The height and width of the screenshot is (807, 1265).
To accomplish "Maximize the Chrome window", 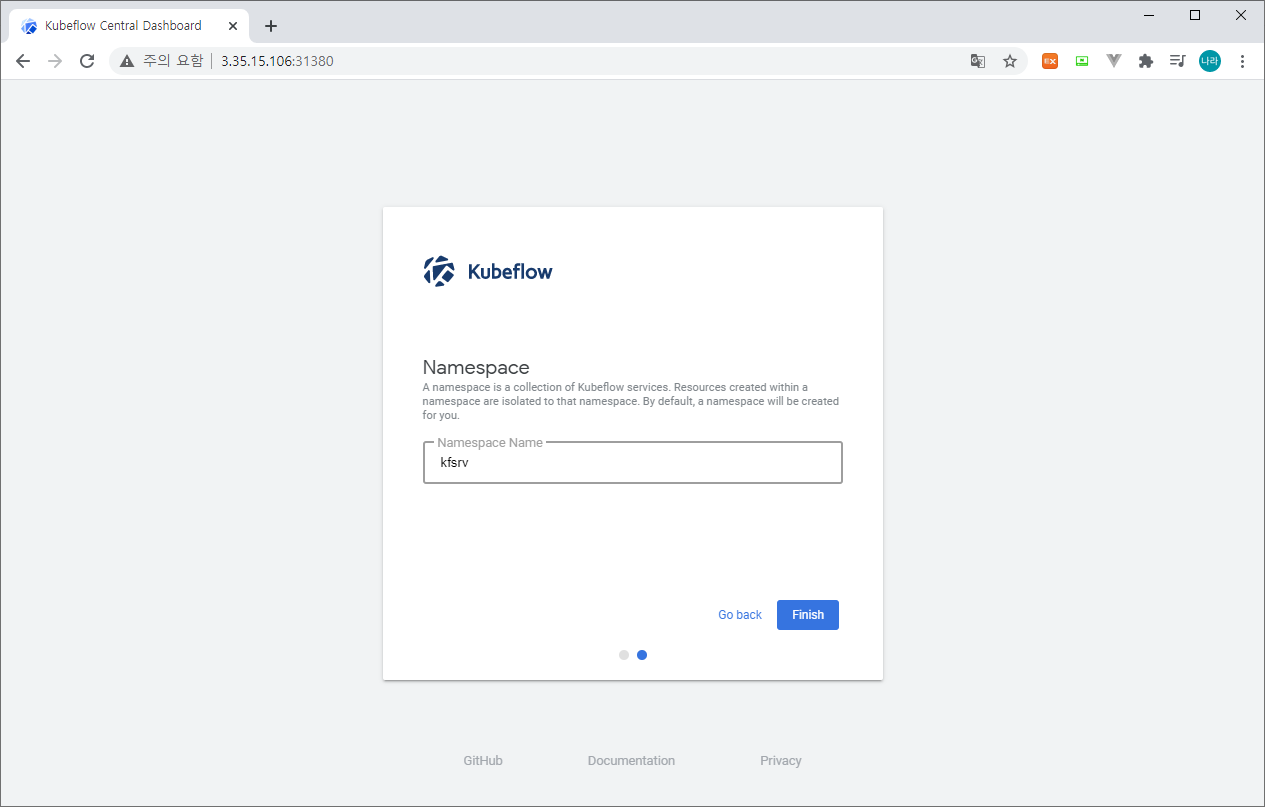I will click(x=1195, y=15).
